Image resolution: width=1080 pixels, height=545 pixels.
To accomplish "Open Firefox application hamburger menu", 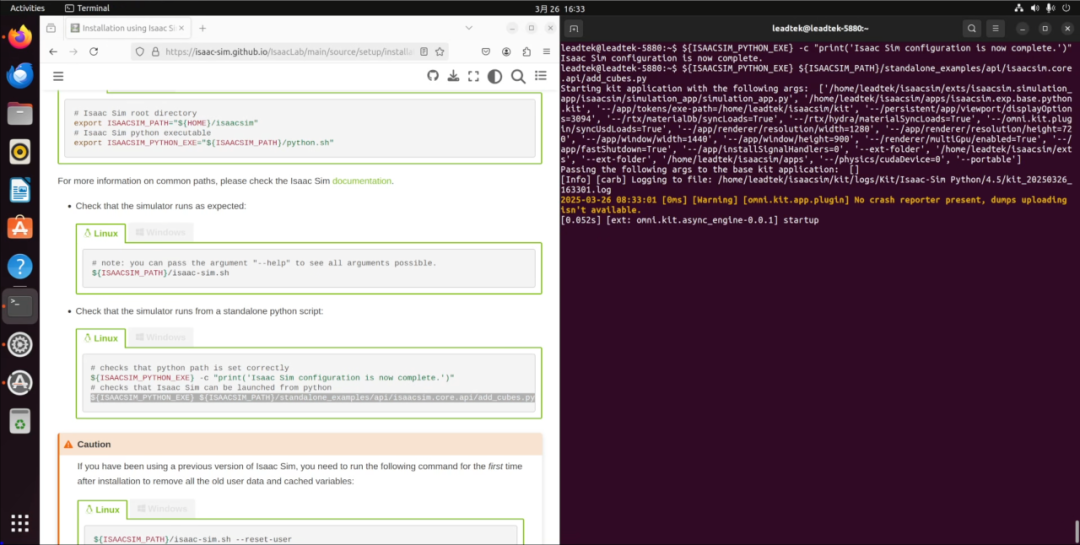I will [x=547, y=52].
